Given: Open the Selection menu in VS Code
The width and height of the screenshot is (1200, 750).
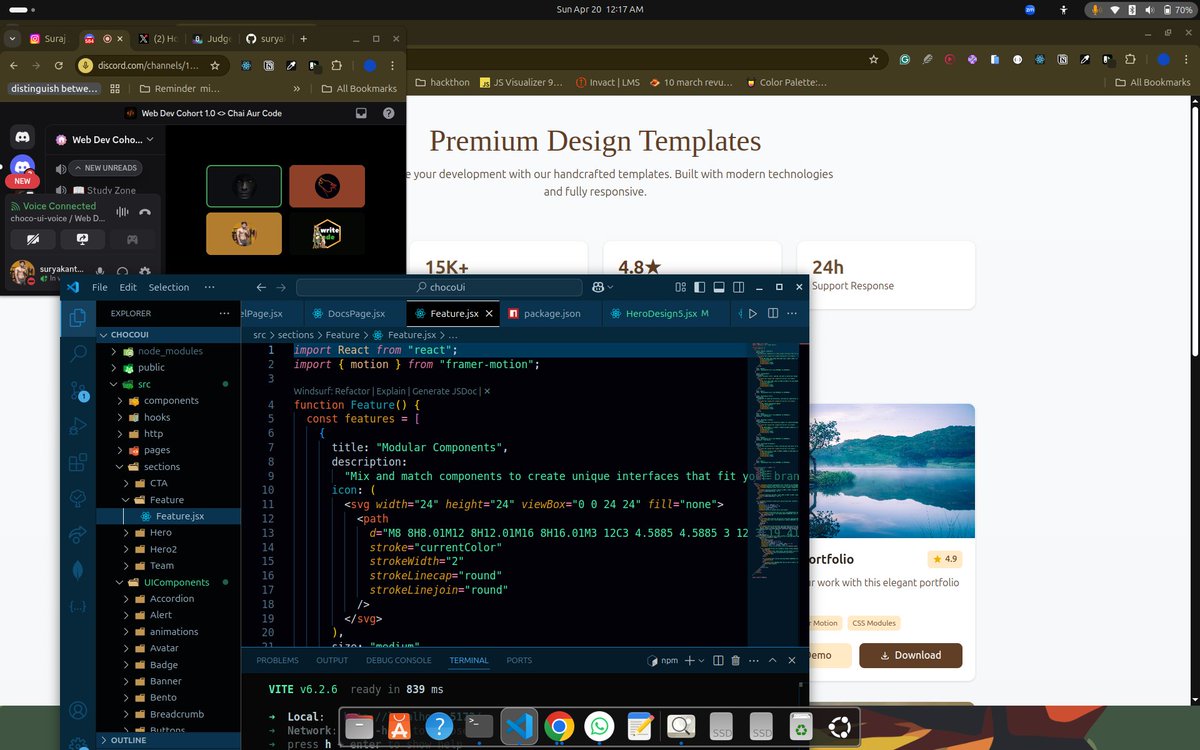Looking at the screenshot, I should 168,287.
